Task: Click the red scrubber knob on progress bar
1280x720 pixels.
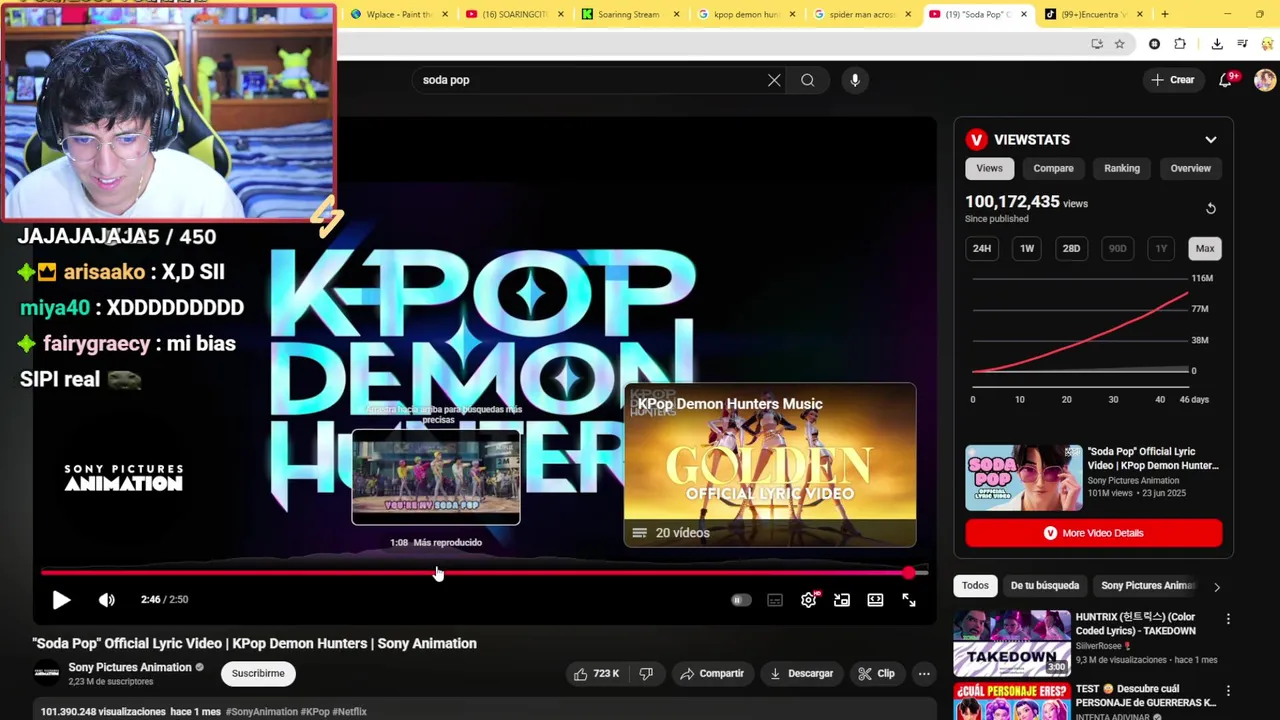Action: (x=908, y=573)
